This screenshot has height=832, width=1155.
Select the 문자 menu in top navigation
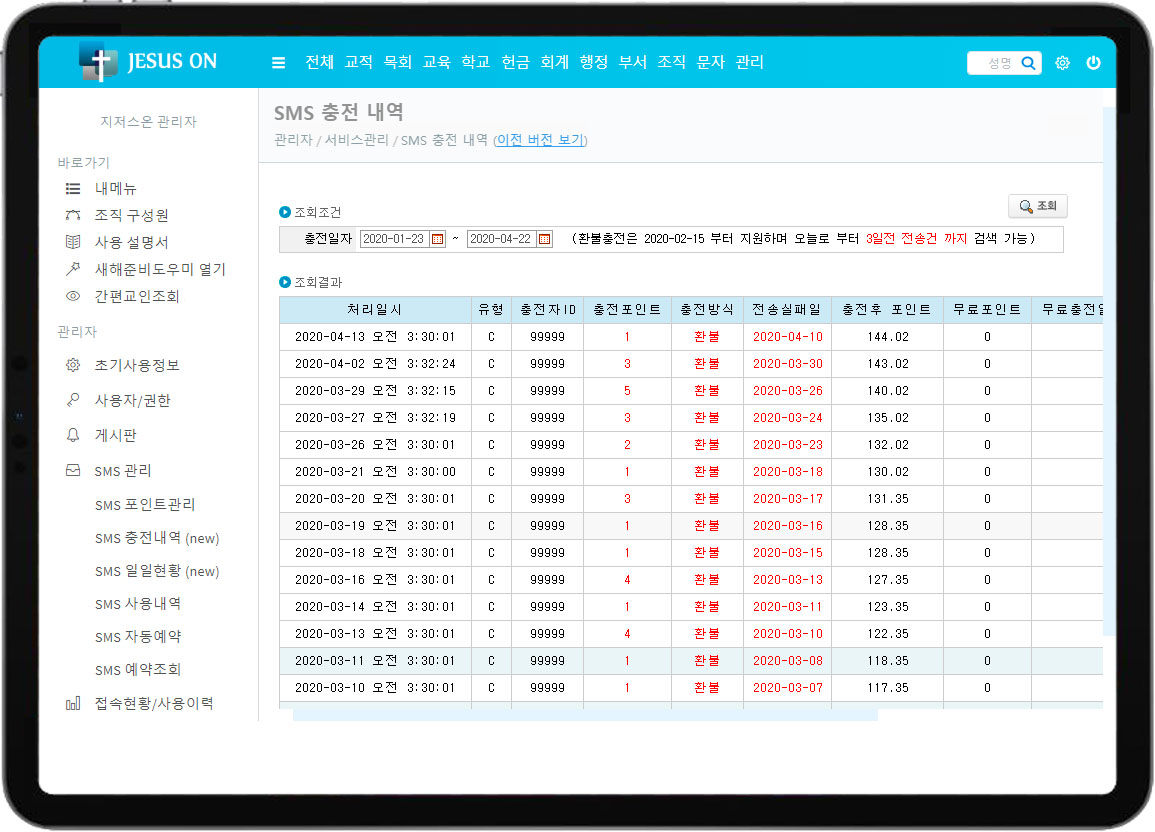(710, 62)
